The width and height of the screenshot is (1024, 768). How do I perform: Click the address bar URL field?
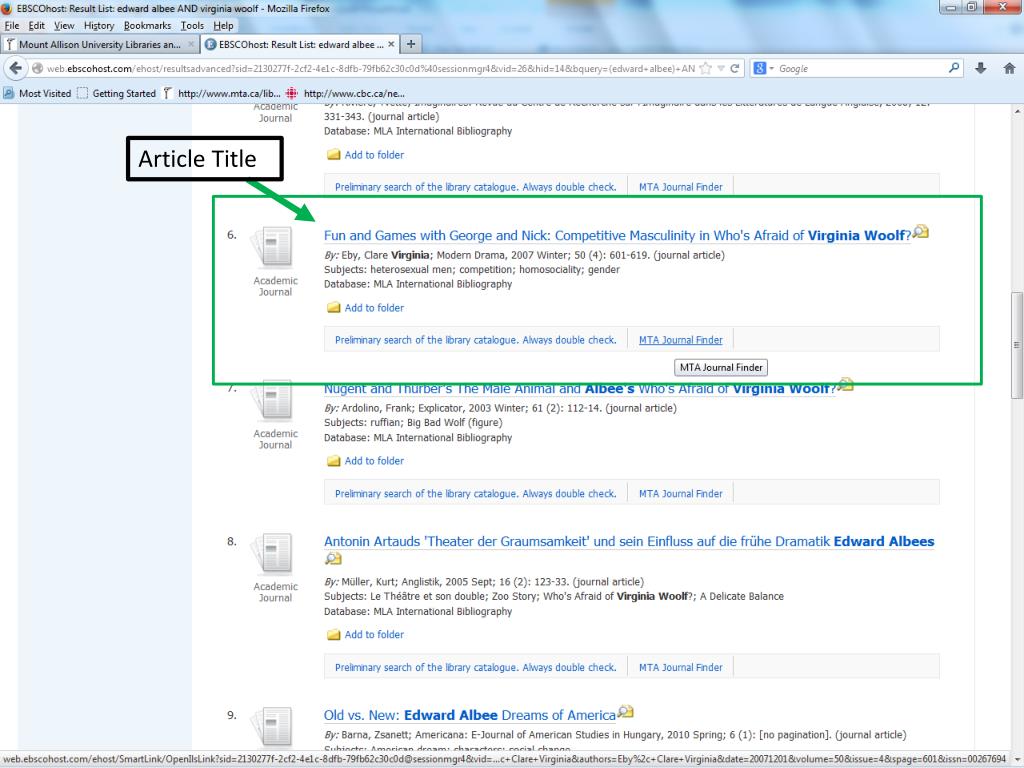click(x=370, y=68)
